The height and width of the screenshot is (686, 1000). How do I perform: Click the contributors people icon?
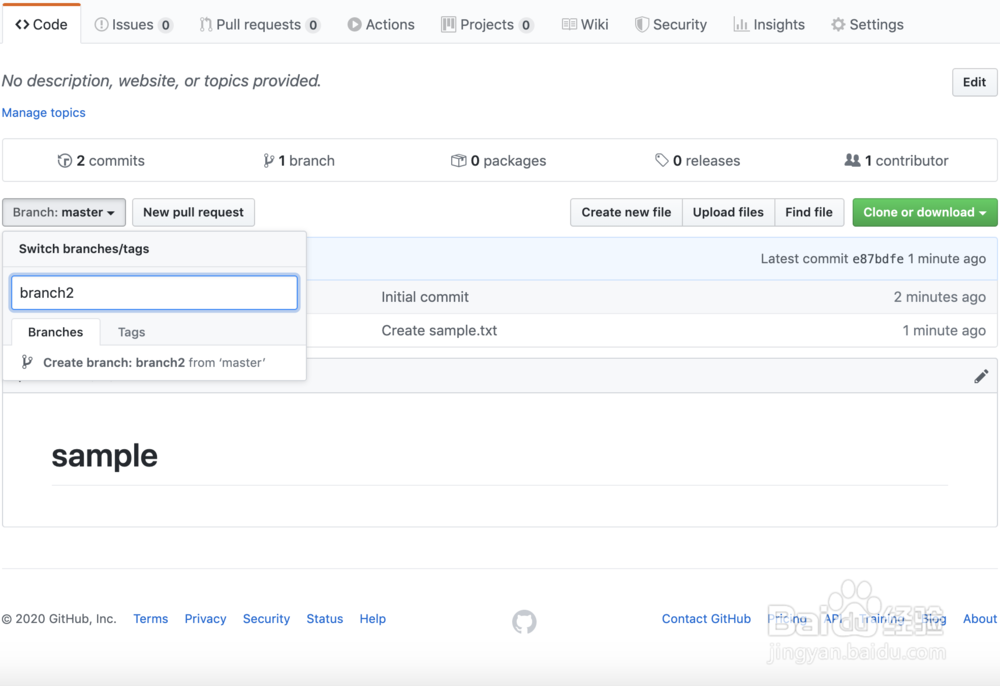click(852, 160)
